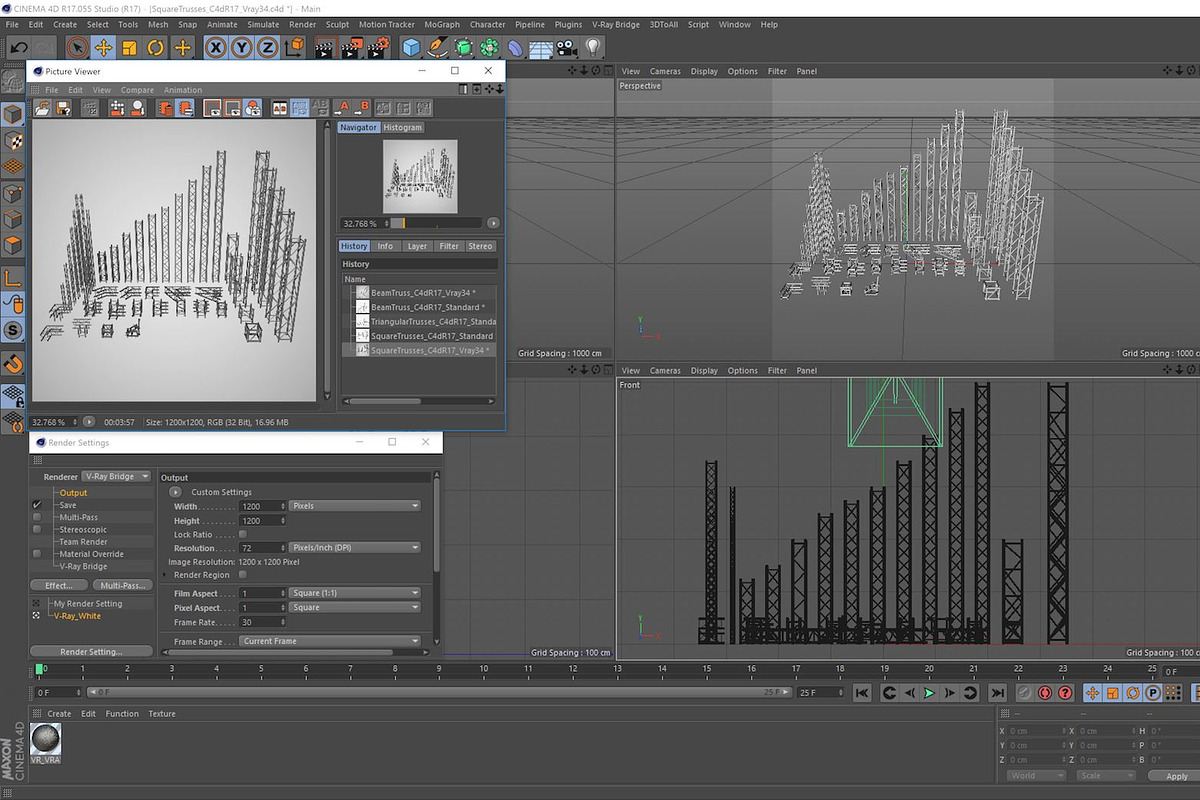Select the Spline Pen tool

pyautogui.click(x=437, y=47)
